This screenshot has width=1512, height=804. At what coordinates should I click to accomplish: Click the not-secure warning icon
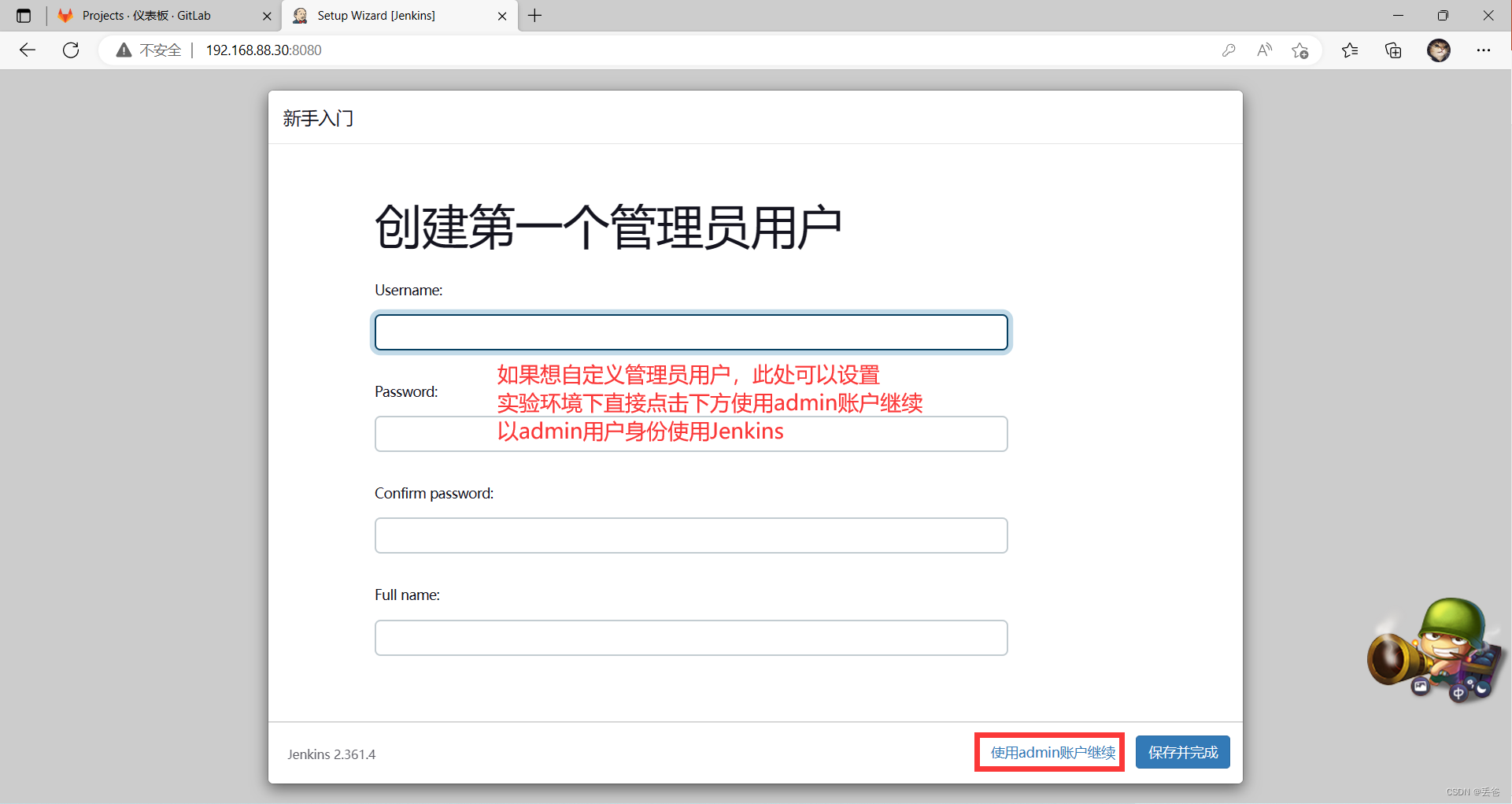point(124,50)
